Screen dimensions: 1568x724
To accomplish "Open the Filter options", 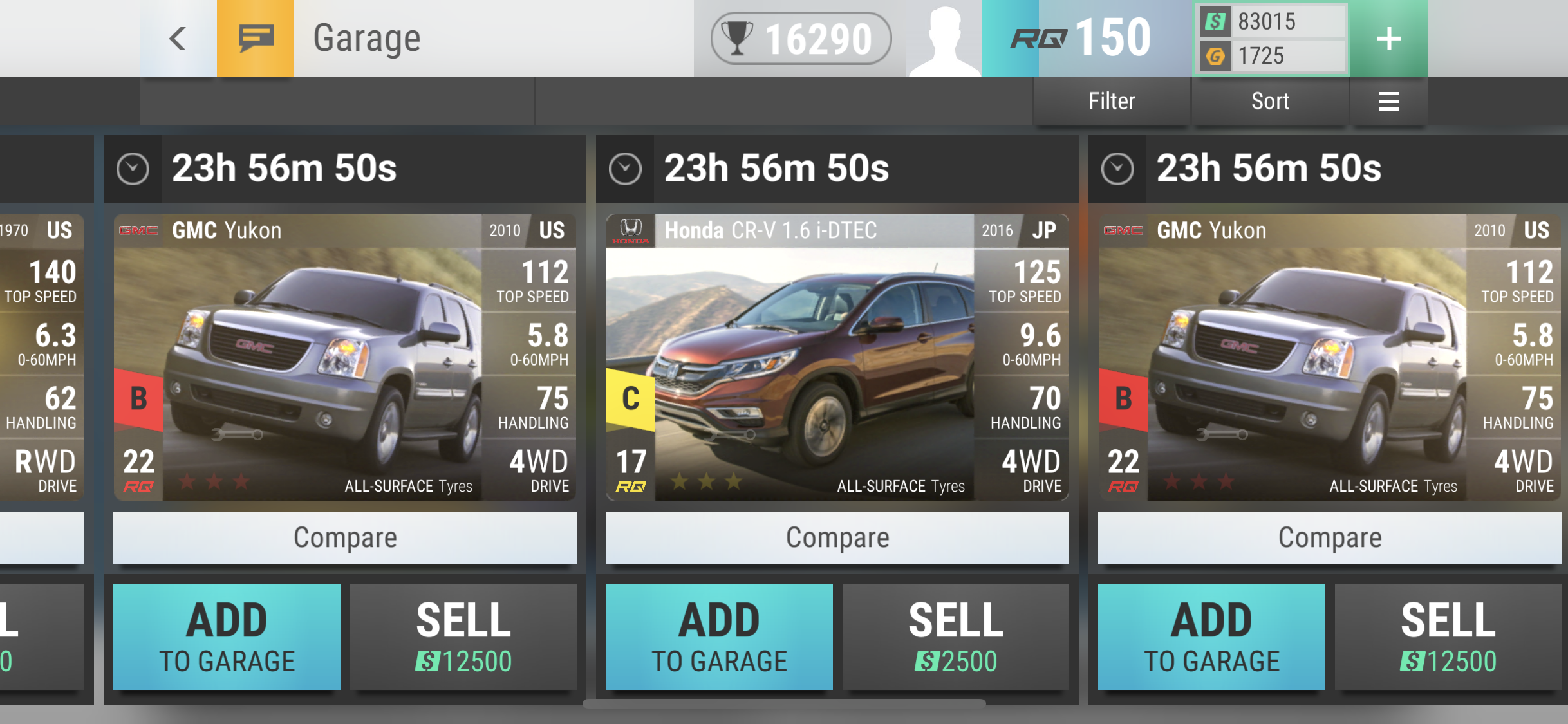I will point(1112,101).
